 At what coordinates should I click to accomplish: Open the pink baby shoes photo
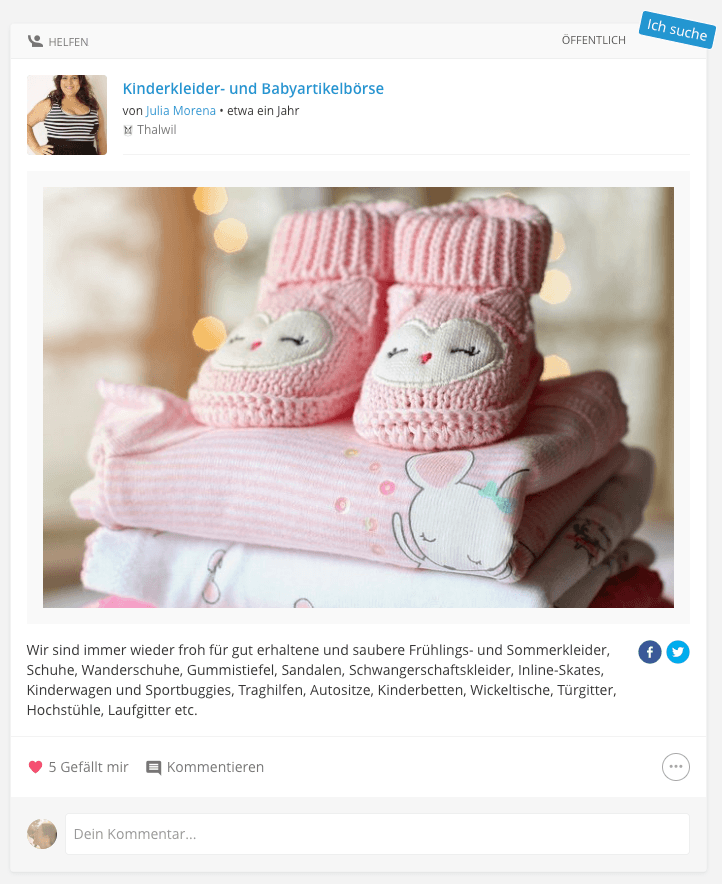click(358, 397)
